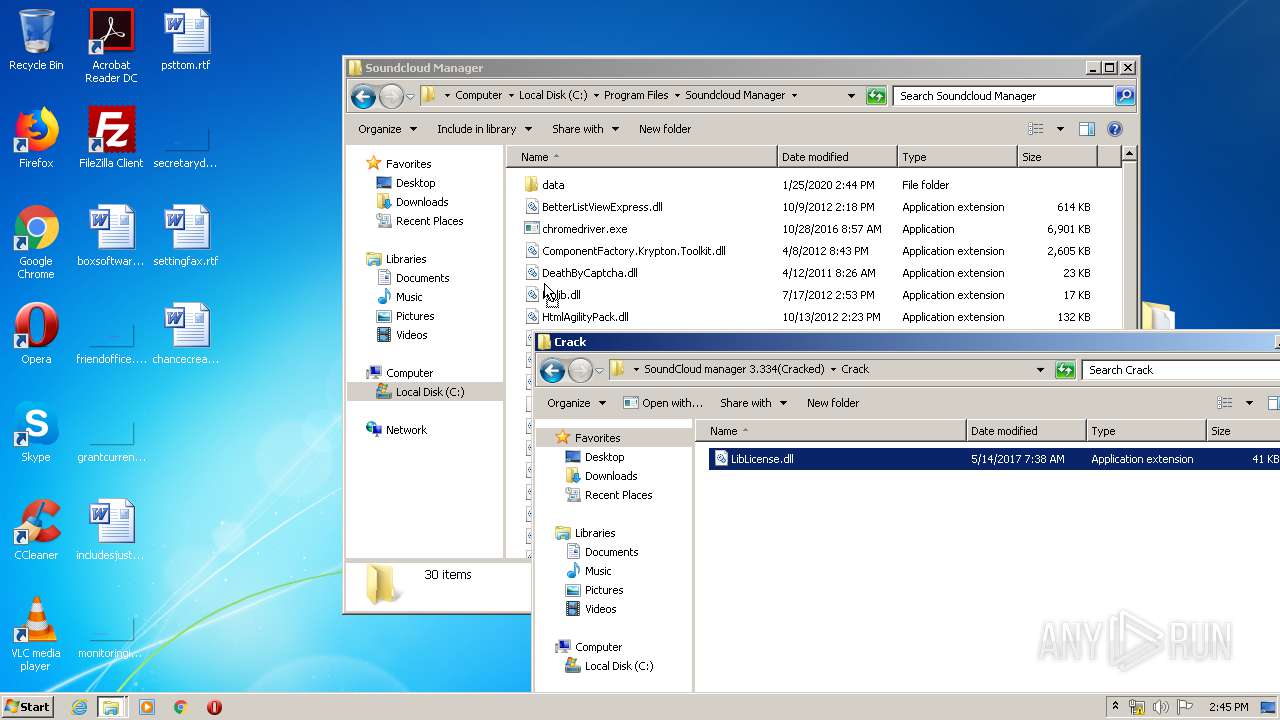1280x720 pixels.
Task: Sort by Size column in Soundcloud Manager
Action: point(1057,157)
